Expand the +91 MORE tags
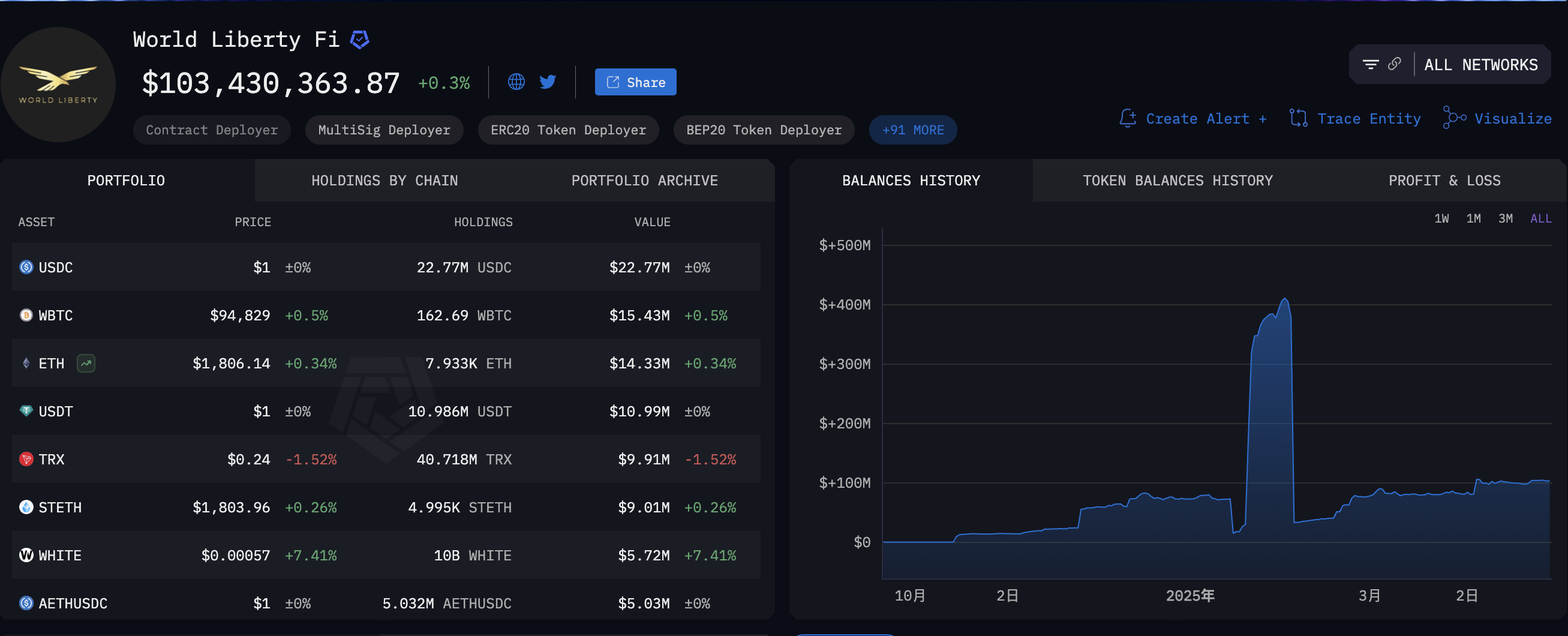 tap(912, 130)
